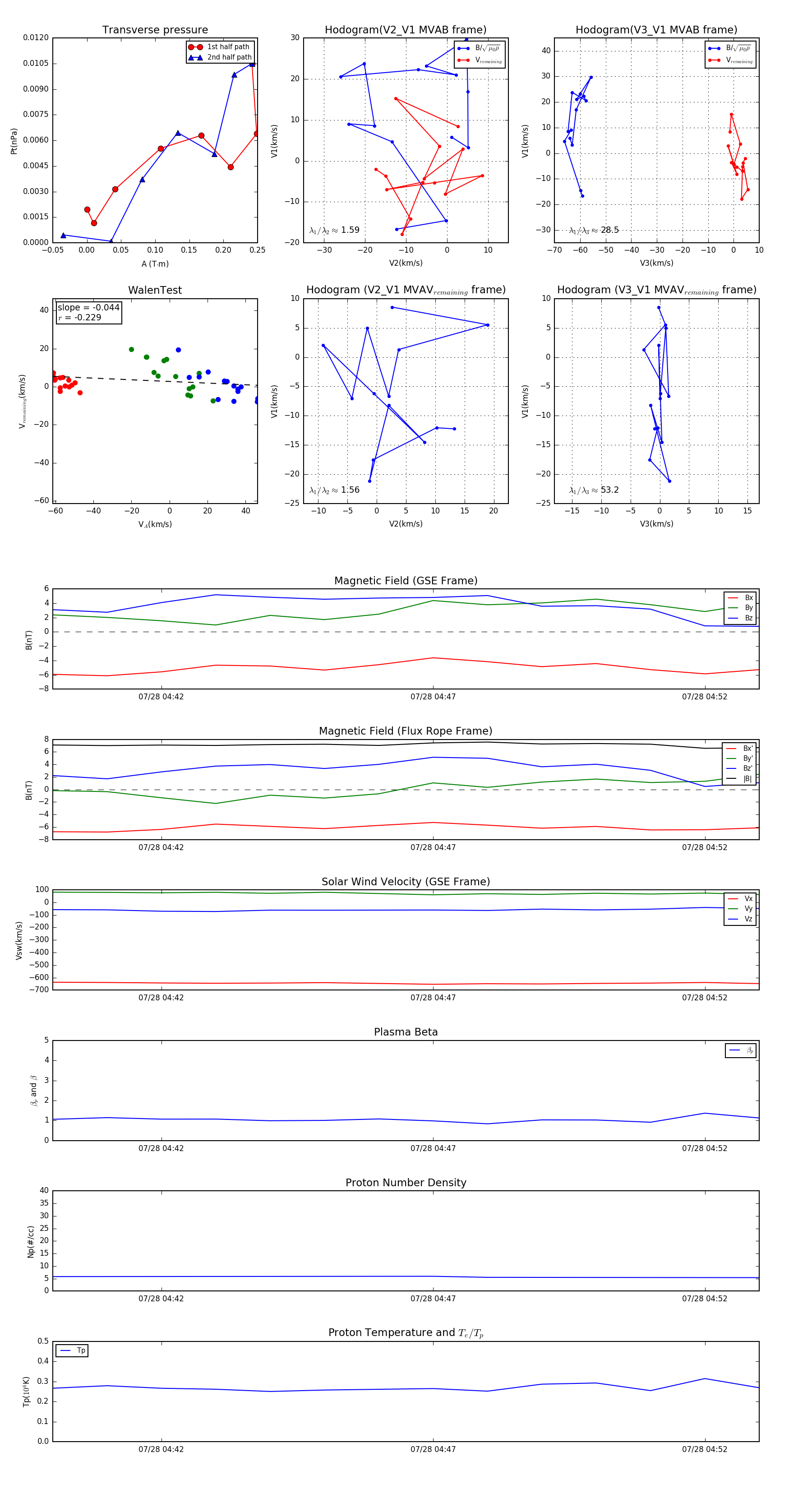Click the 'Hodogram(V3_V1 MVAB frame)' title

(656, 29)
